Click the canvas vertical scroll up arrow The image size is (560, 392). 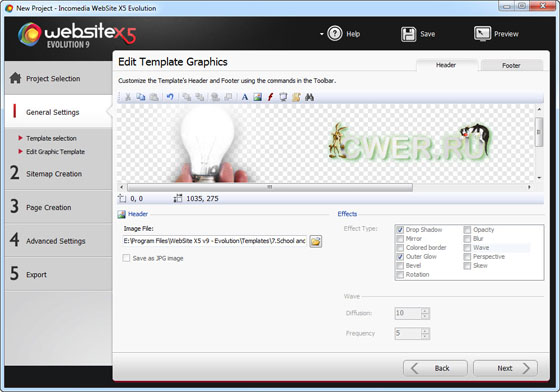pos(539,109)
